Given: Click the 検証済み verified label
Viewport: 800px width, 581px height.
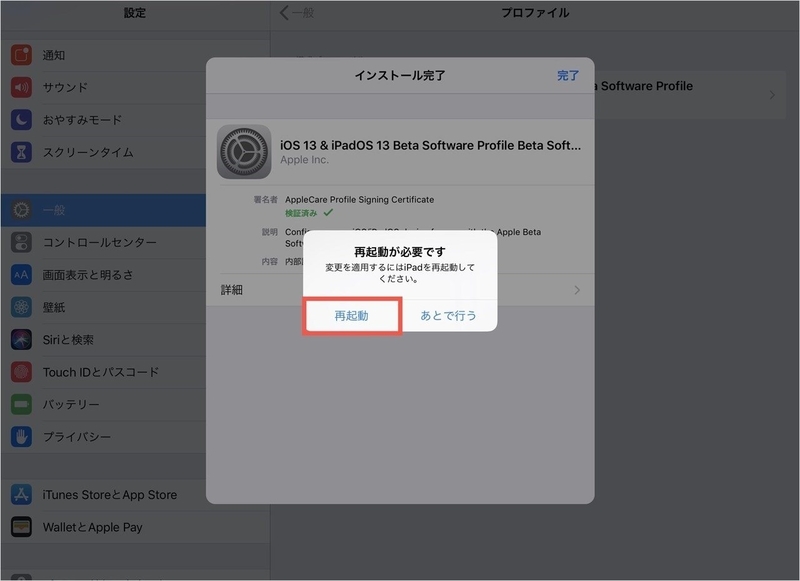Looking at the screenshot, I should (301, 213).
